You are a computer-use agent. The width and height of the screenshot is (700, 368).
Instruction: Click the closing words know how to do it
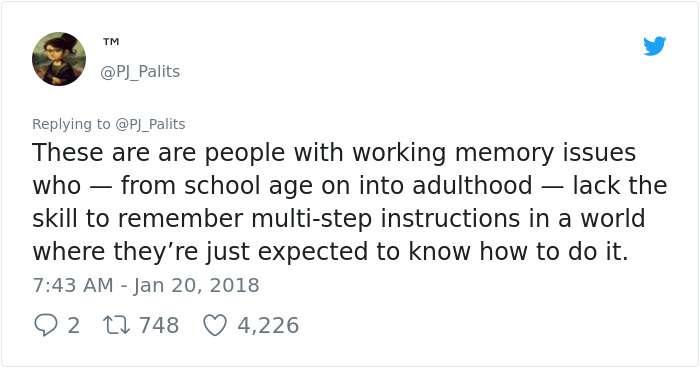pyautogui.click(x=518, y=251)
